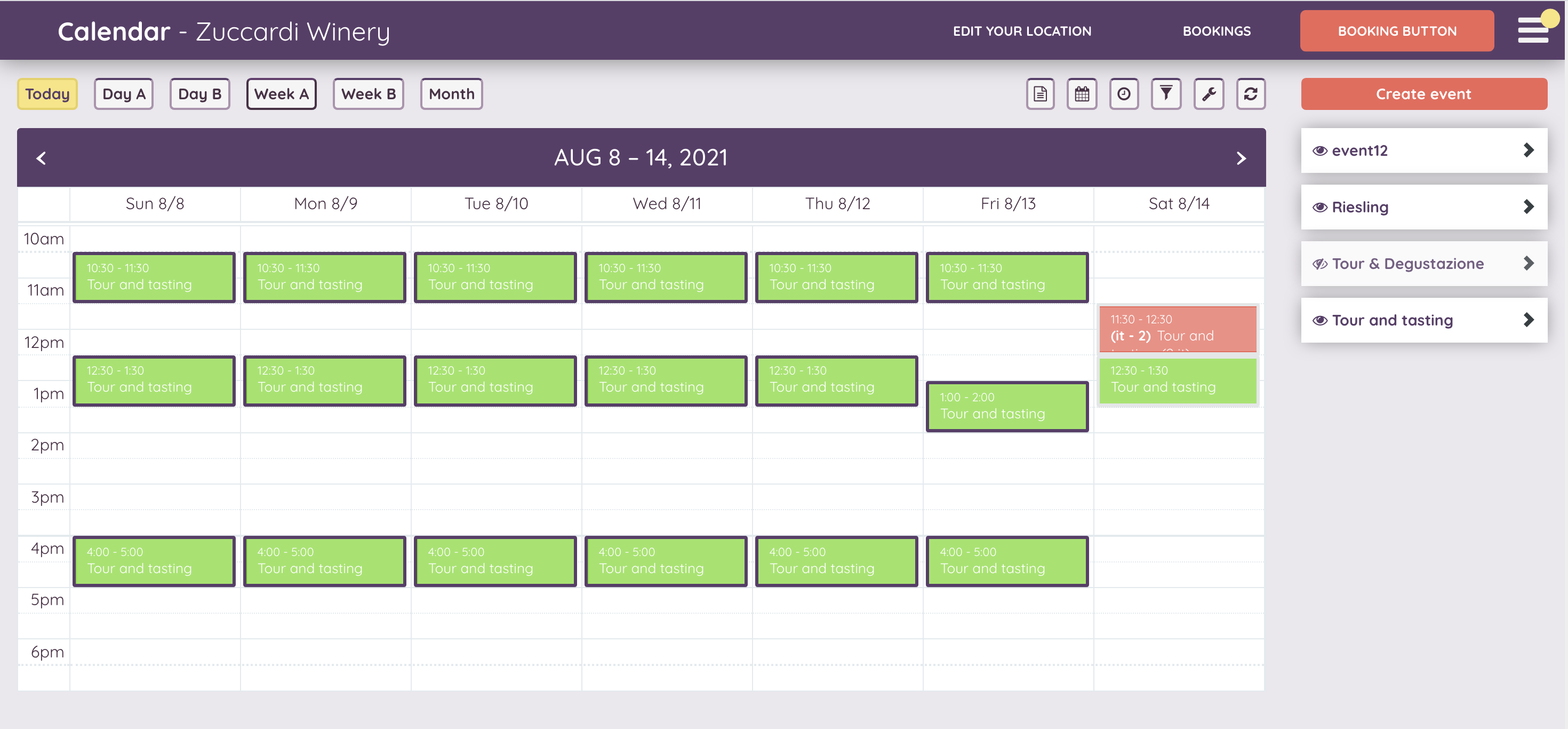
Task: Toggle visibility eye for event12
Action: click(x=1319, y=151)
